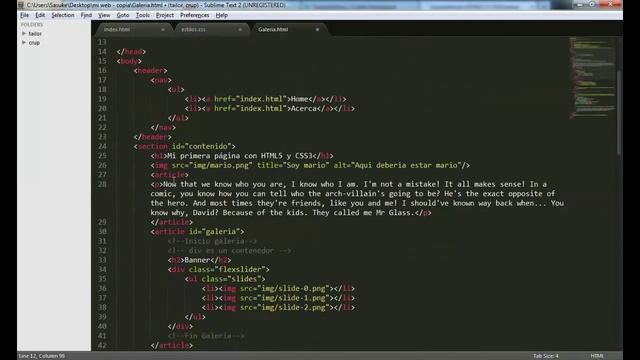The width and height of the screenshot is (640, 360).
Task: Click the vertical editor scrollbar
Action: point(619,113)
